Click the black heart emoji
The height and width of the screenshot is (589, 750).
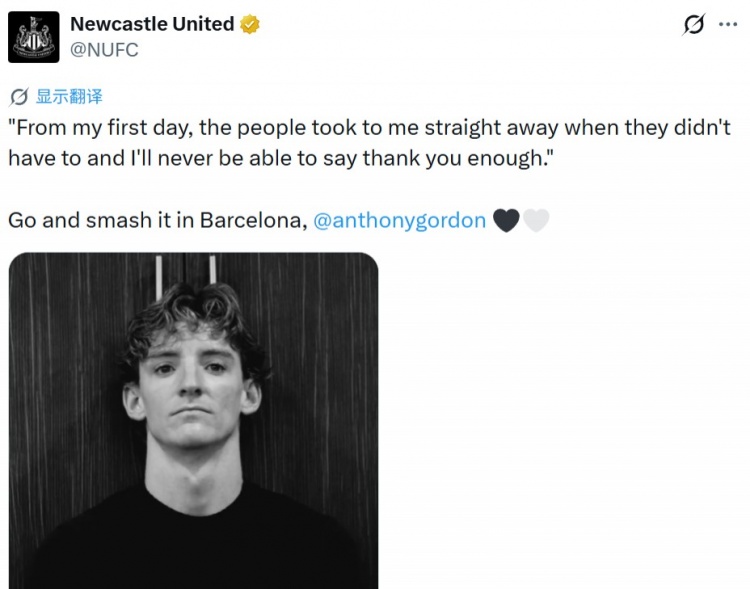click(x=506, y=221)
